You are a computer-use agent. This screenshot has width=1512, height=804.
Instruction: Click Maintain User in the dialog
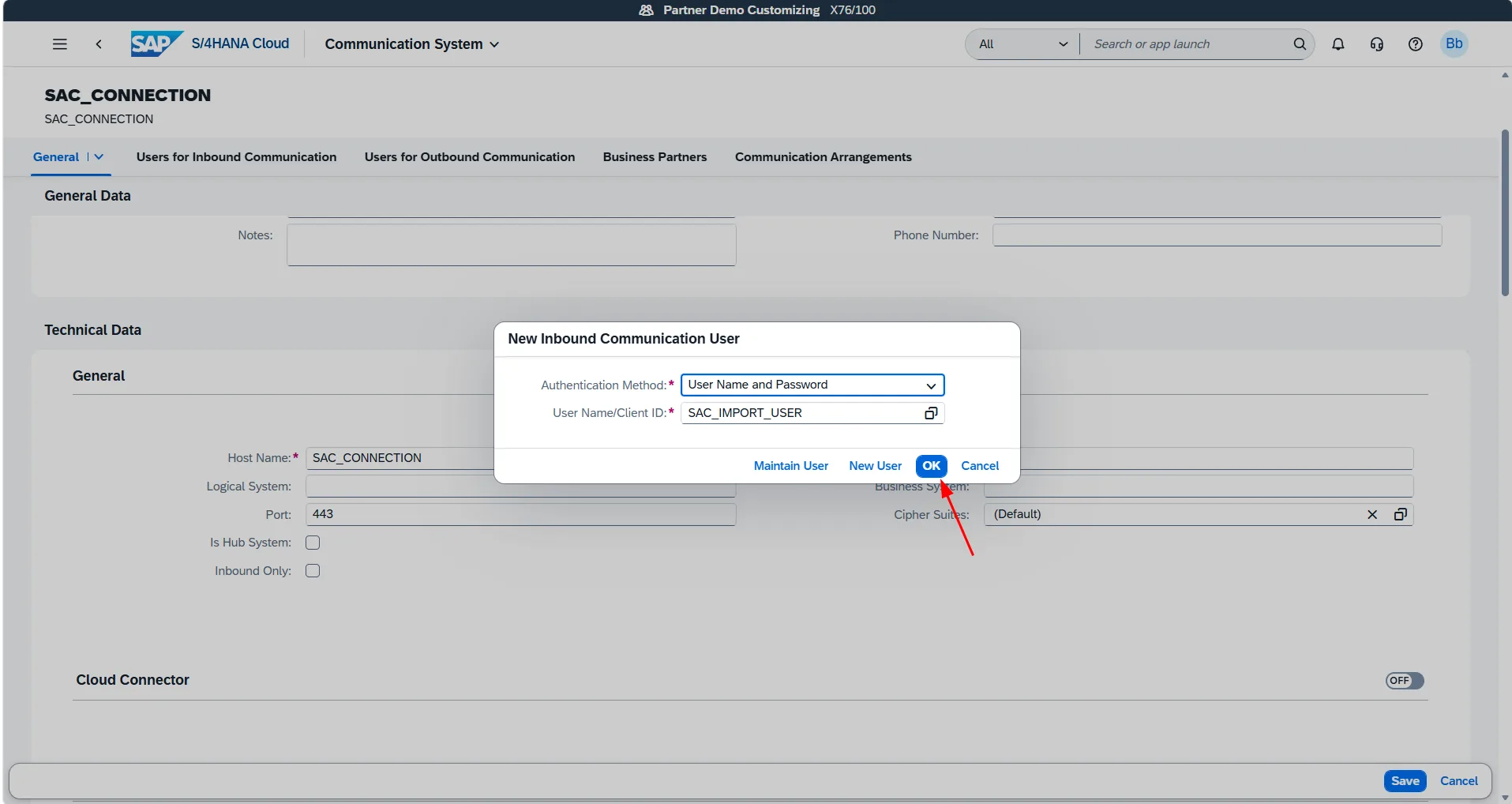click(x=791, y=466)
